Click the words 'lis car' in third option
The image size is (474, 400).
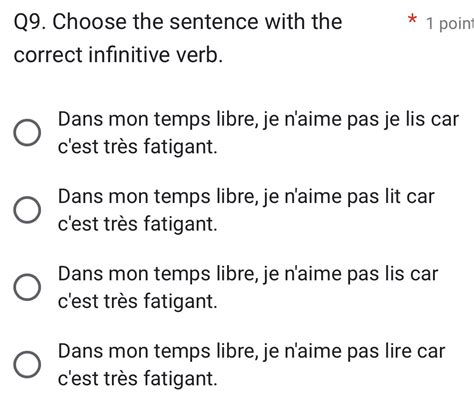(x=411, y=274)
